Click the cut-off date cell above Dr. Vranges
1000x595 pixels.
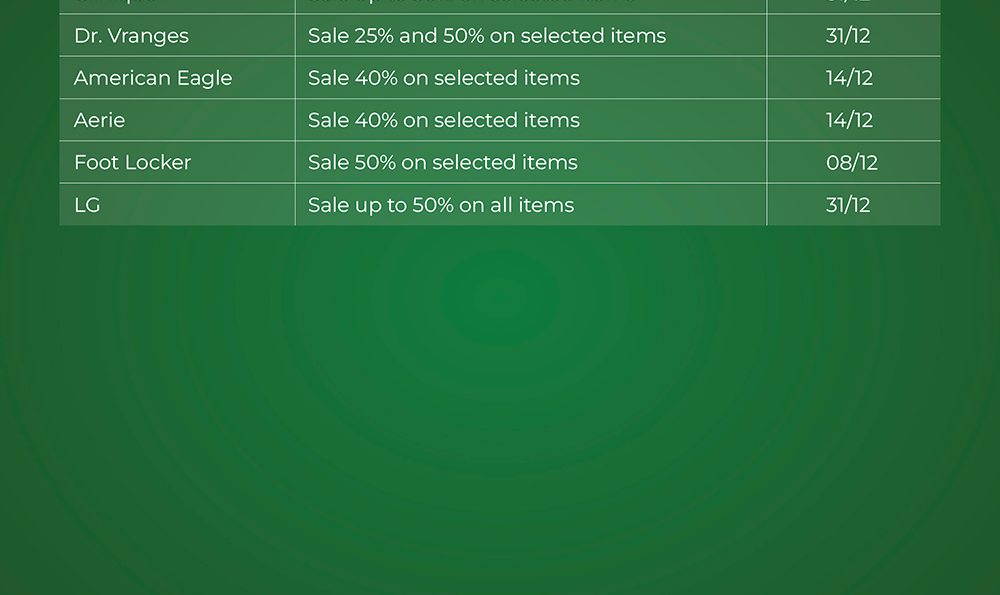(848, 5)
